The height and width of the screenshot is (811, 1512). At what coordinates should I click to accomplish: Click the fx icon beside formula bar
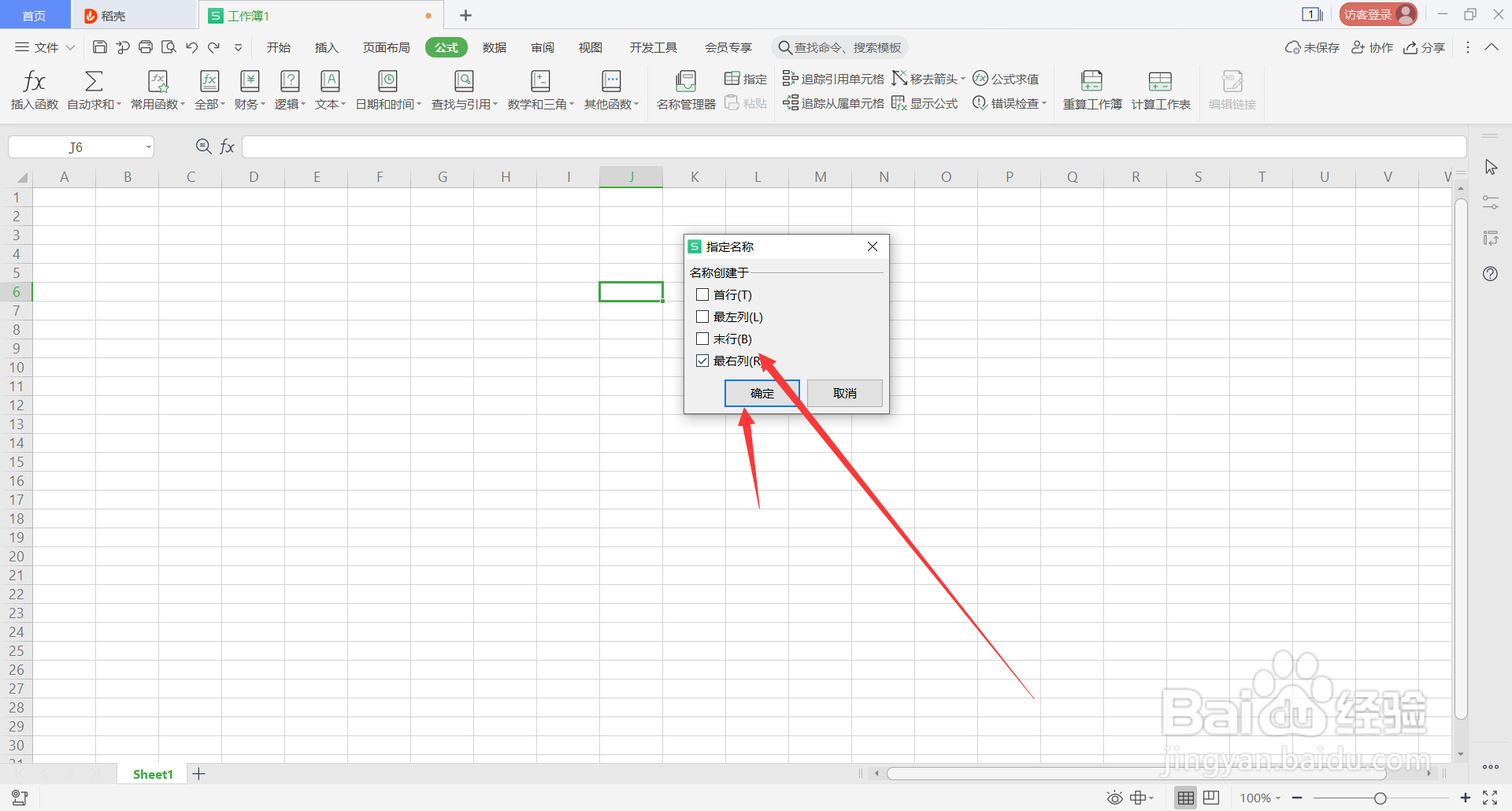(227, 146)
